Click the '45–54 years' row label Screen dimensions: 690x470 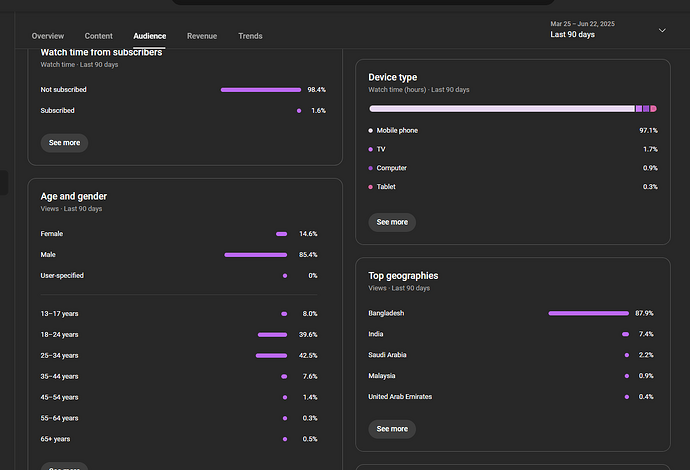coord(59,397)
